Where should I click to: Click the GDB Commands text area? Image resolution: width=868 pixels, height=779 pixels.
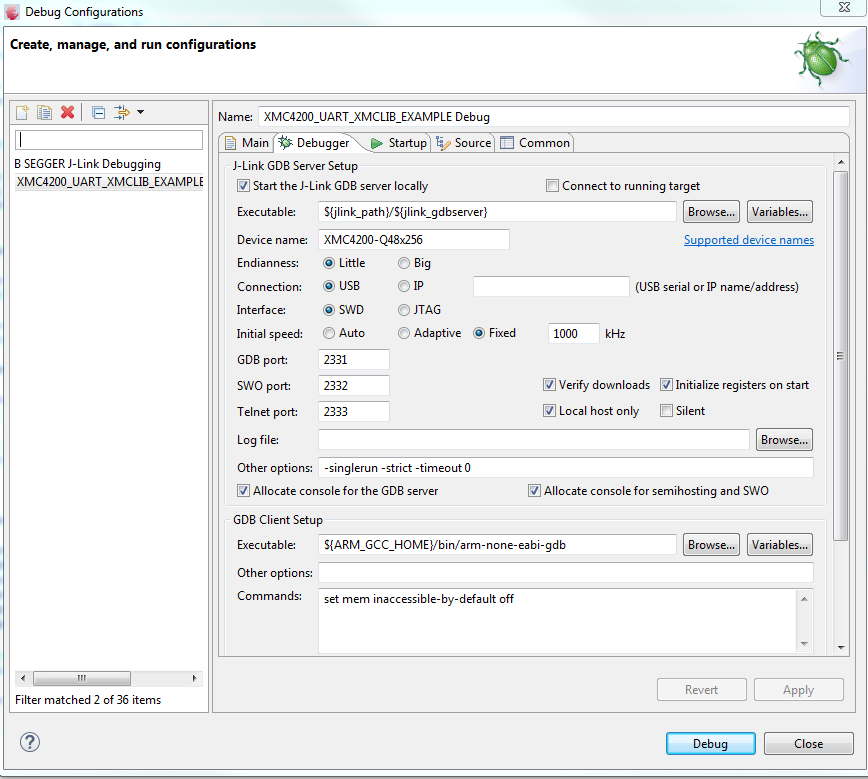(x=557, y=621)
